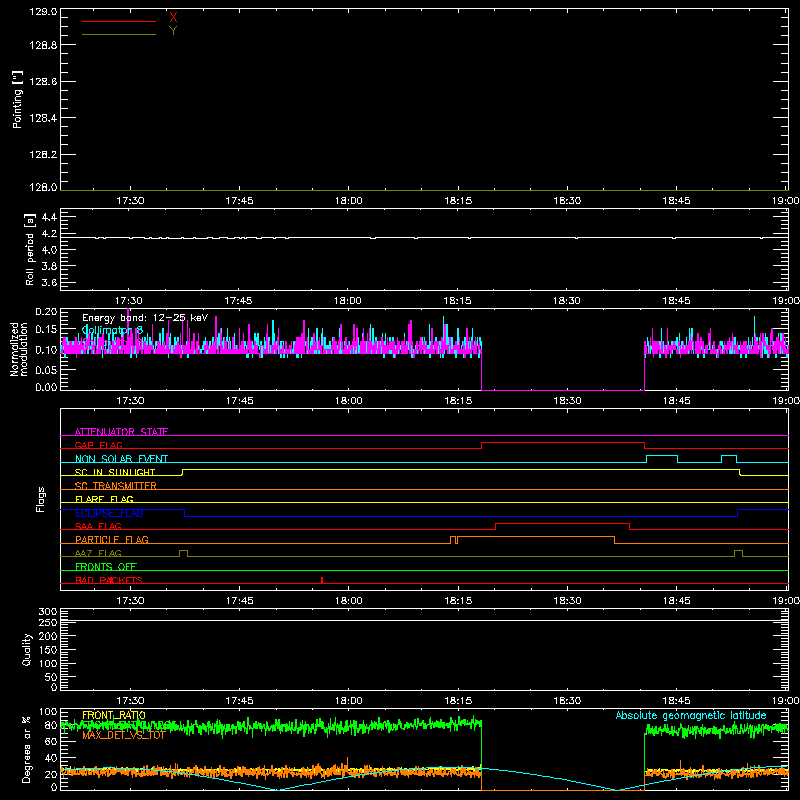The height and width of the screenshot is (800, 800).
Task: Click the olive Y legend line sample
Action: 119,34
